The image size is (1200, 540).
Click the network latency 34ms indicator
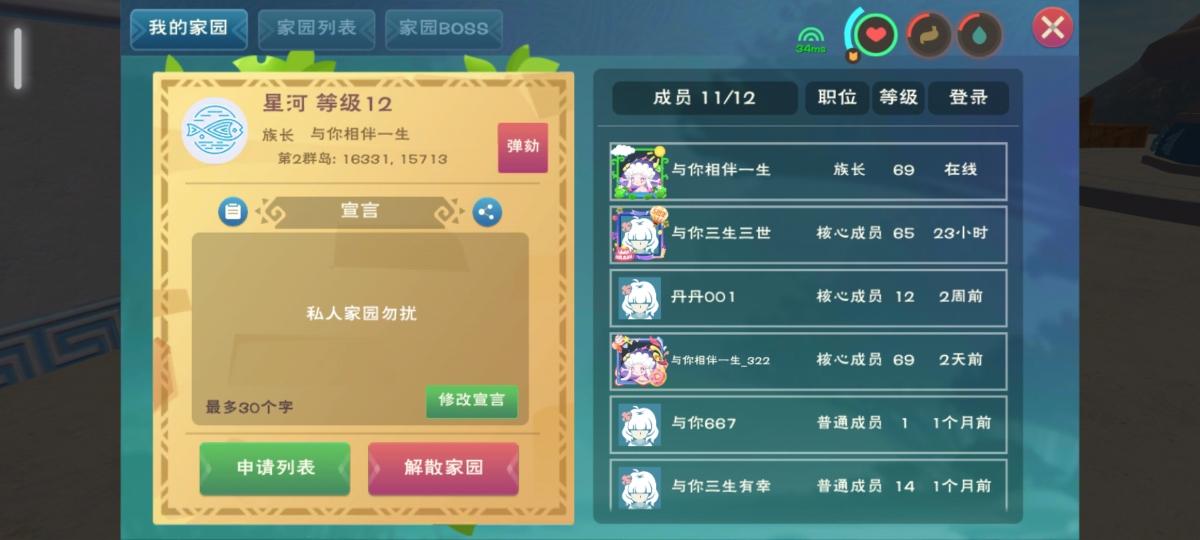[810, 39]
